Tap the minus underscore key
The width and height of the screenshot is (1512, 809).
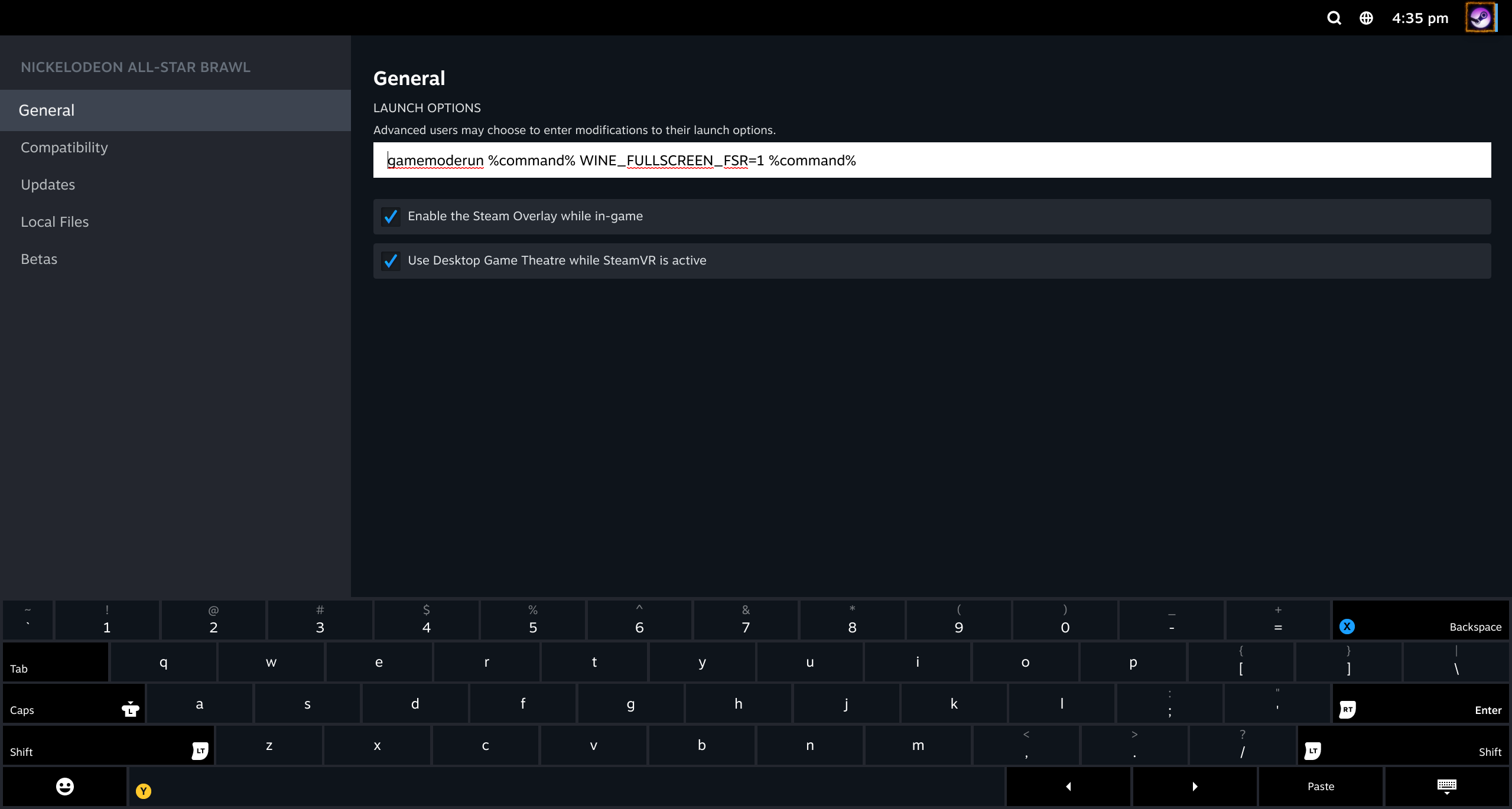tap(1172, 620)
